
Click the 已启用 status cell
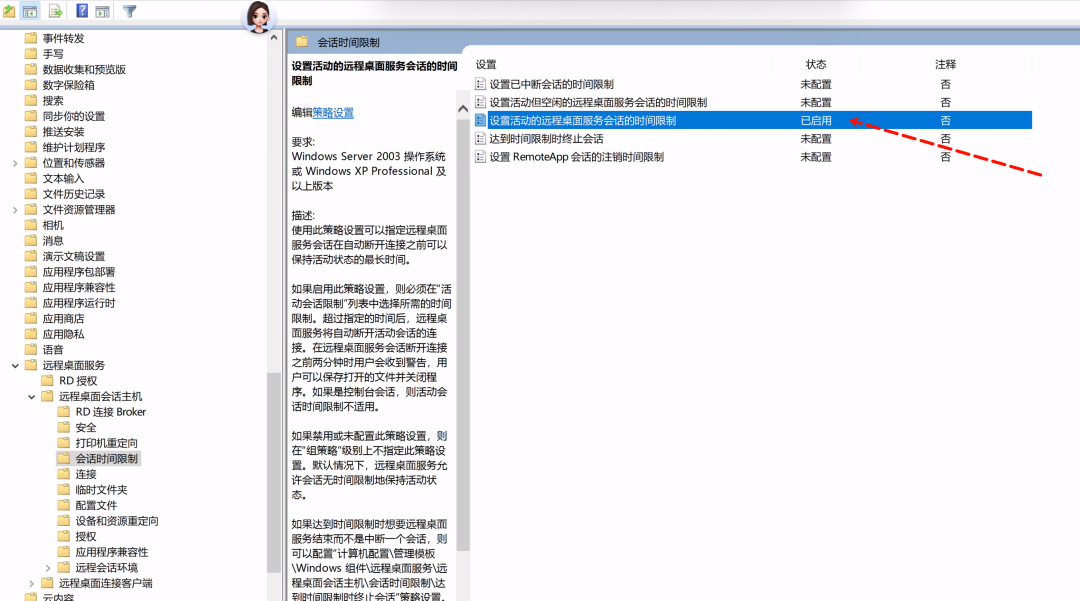816,120
